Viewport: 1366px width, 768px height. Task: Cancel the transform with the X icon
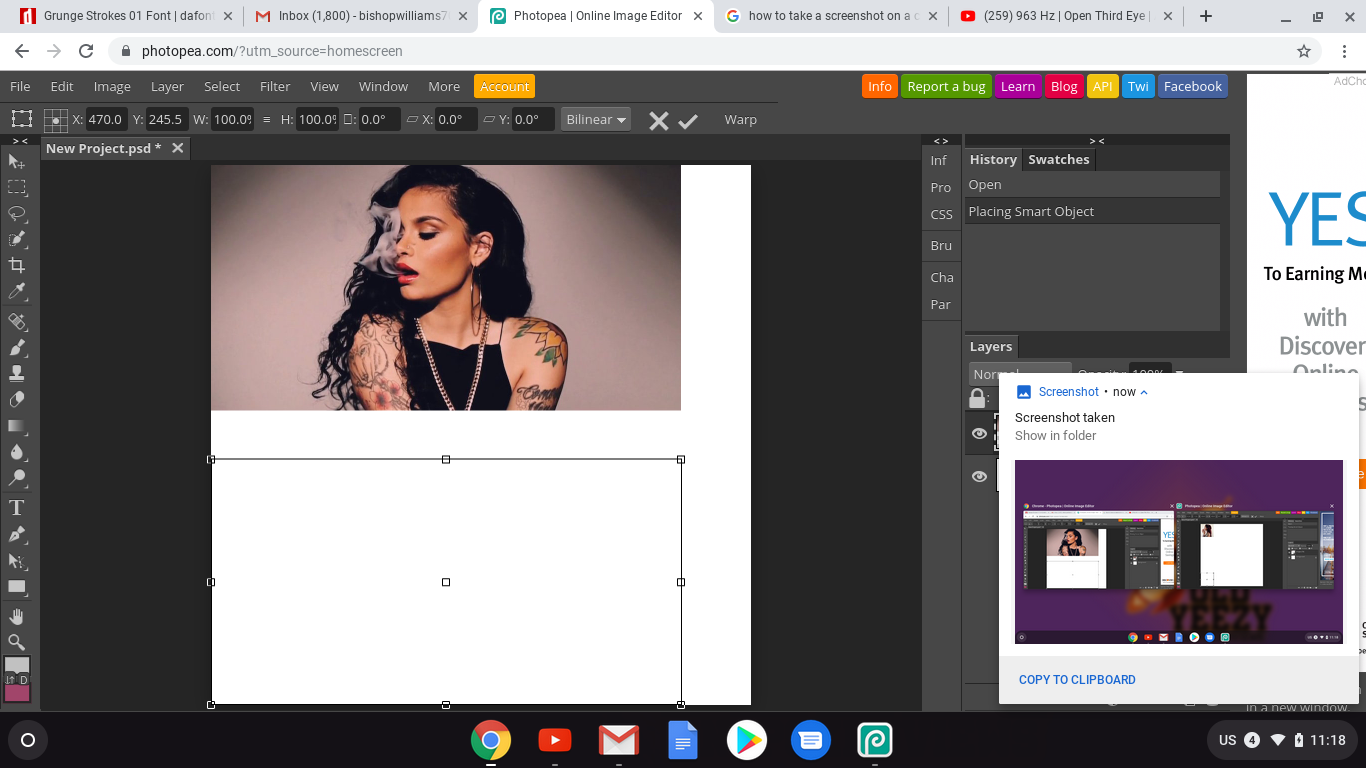click(x=658, y=121)
